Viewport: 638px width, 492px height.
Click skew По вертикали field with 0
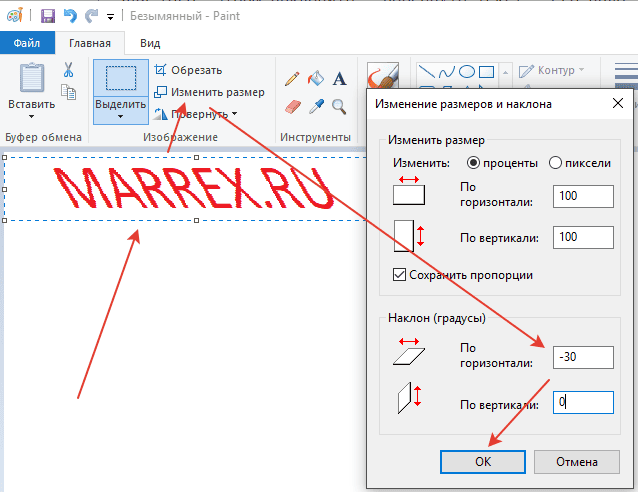pyautogui.click(x=583, y=402)
